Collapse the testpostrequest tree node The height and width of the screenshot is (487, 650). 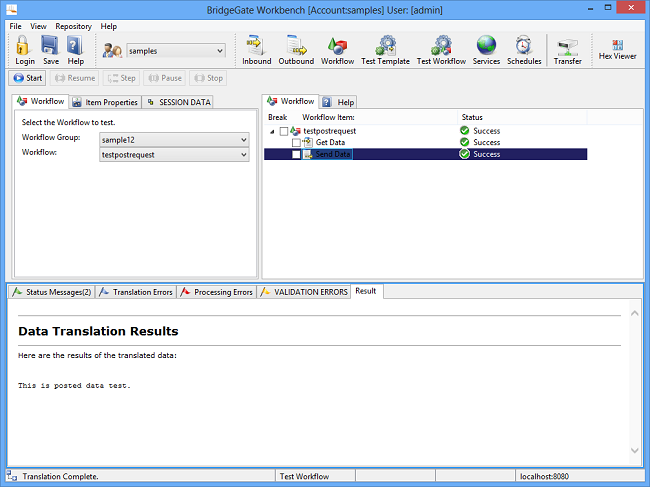coord(273,131)
